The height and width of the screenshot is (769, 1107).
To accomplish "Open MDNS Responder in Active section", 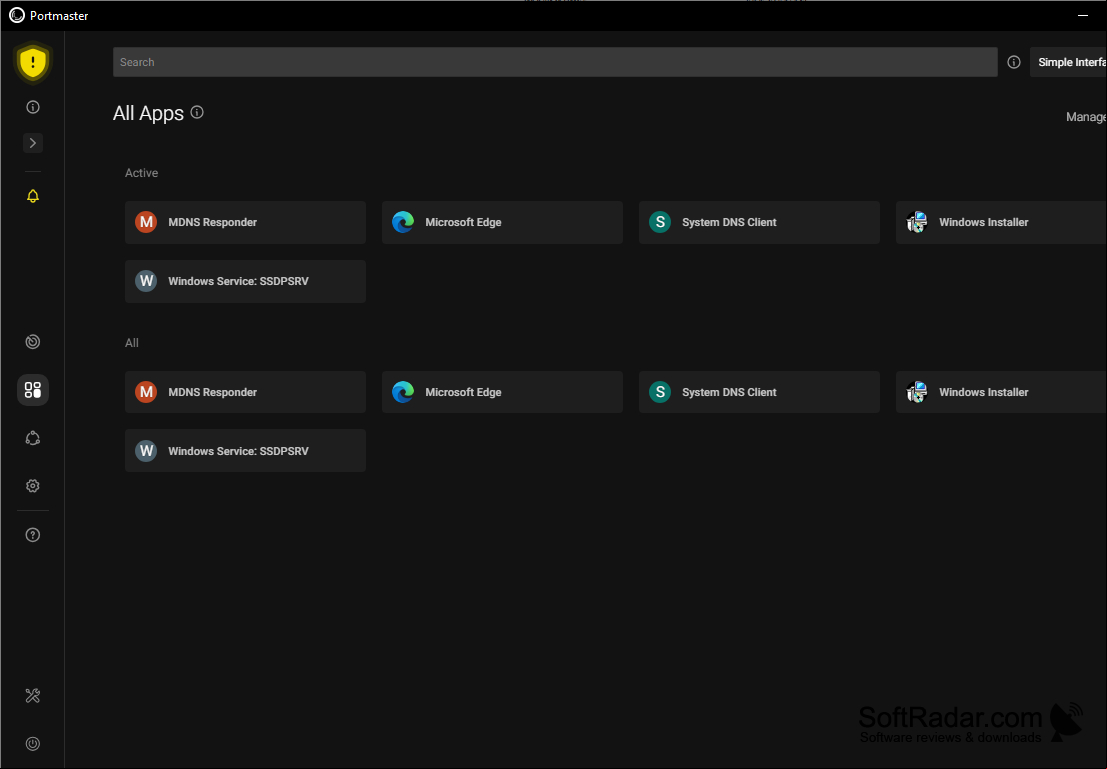I will (x=246, y=222).
